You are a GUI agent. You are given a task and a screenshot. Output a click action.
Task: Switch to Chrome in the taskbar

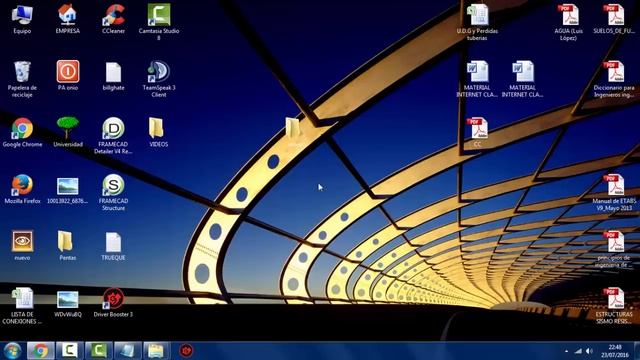pyautogui.click(x=40, y=351)
